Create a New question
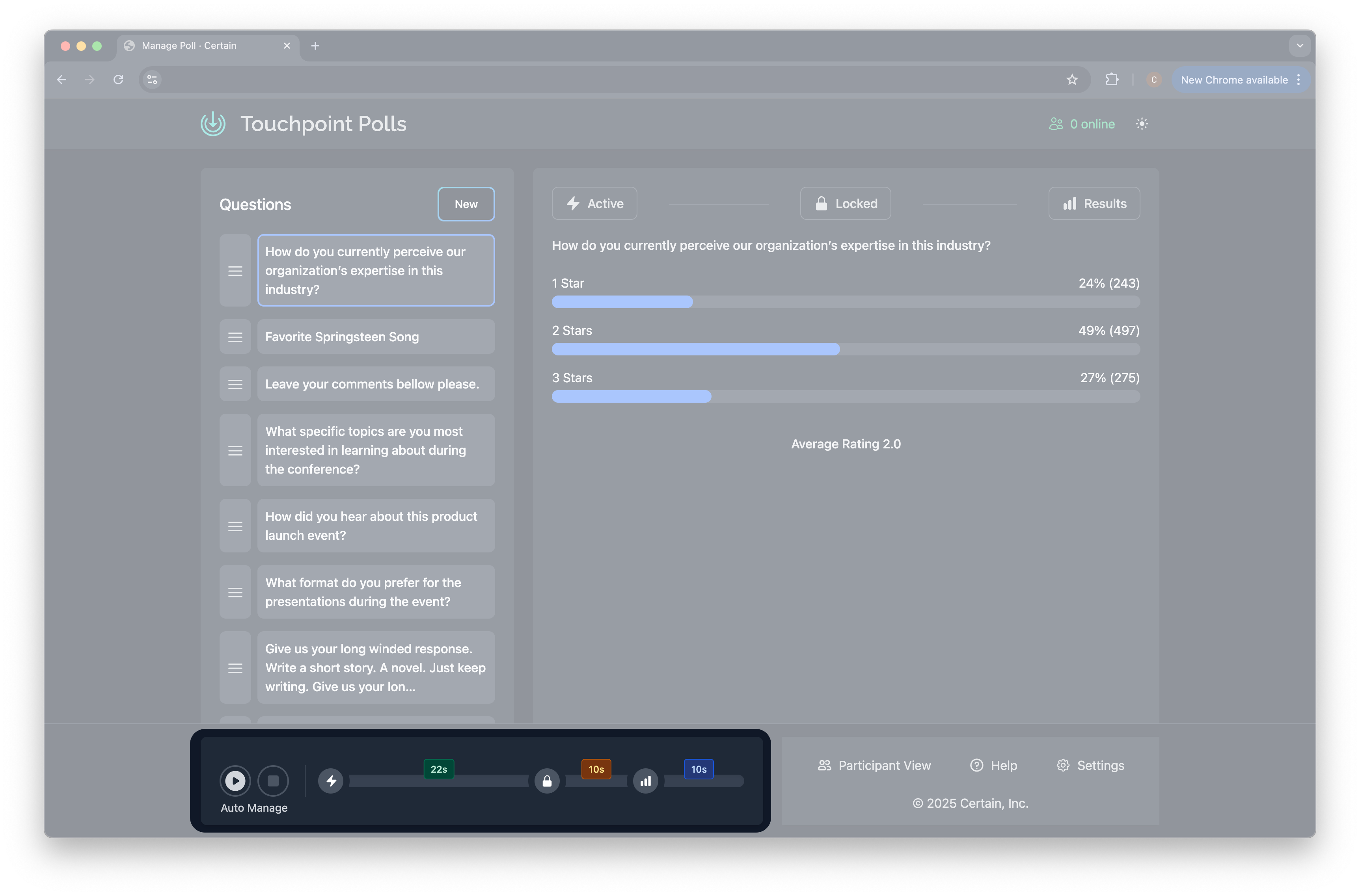This screenshot has height=896, width=1360. (x=466, y=204)
